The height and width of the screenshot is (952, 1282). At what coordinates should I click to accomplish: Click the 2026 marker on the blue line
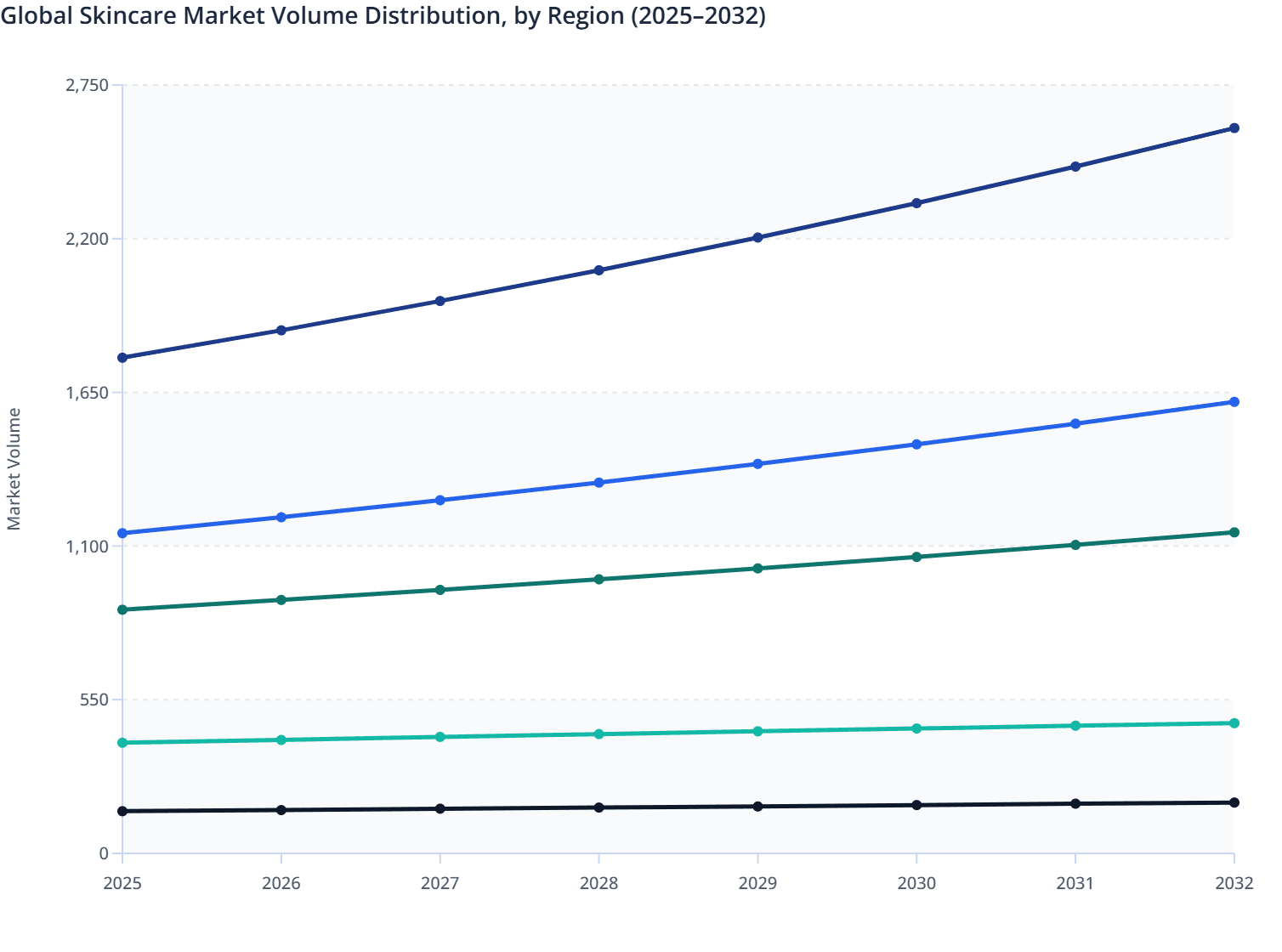point(281,515)
